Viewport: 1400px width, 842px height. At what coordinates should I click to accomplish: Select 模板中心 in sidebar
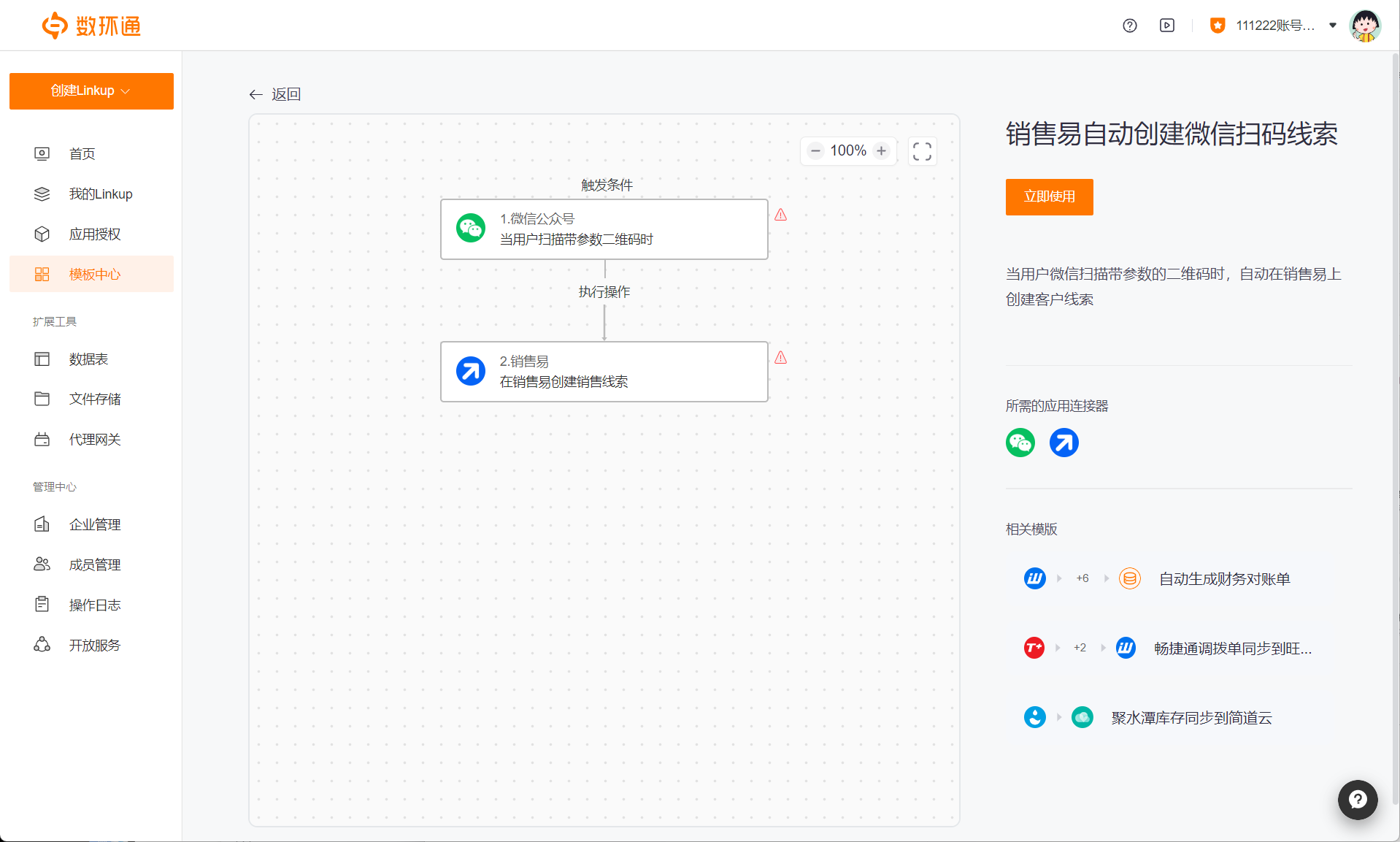[x=91, y=274]
